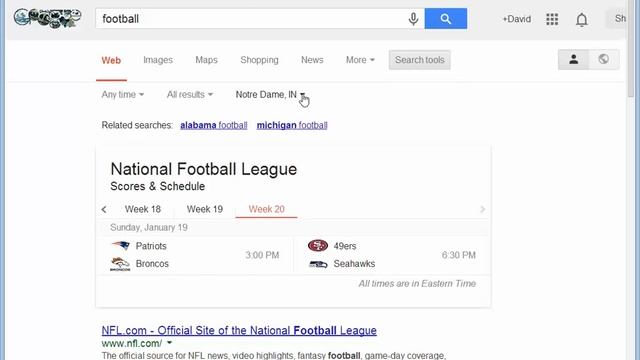The height and width of the screenshot is (360, 640).
Task: Click inside the football search field
Action: pos(251,19)
